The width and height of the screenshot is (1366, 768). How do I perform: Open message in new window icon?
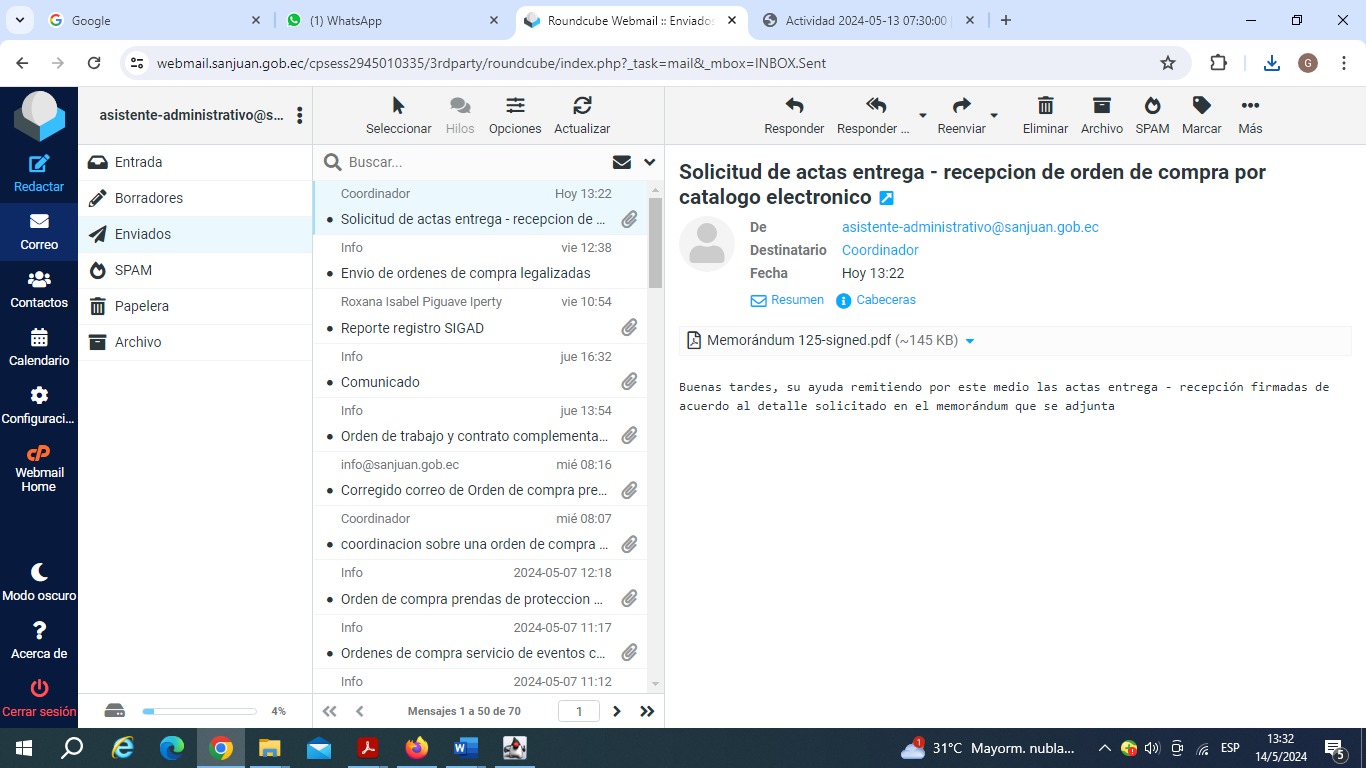click(886, 198)
